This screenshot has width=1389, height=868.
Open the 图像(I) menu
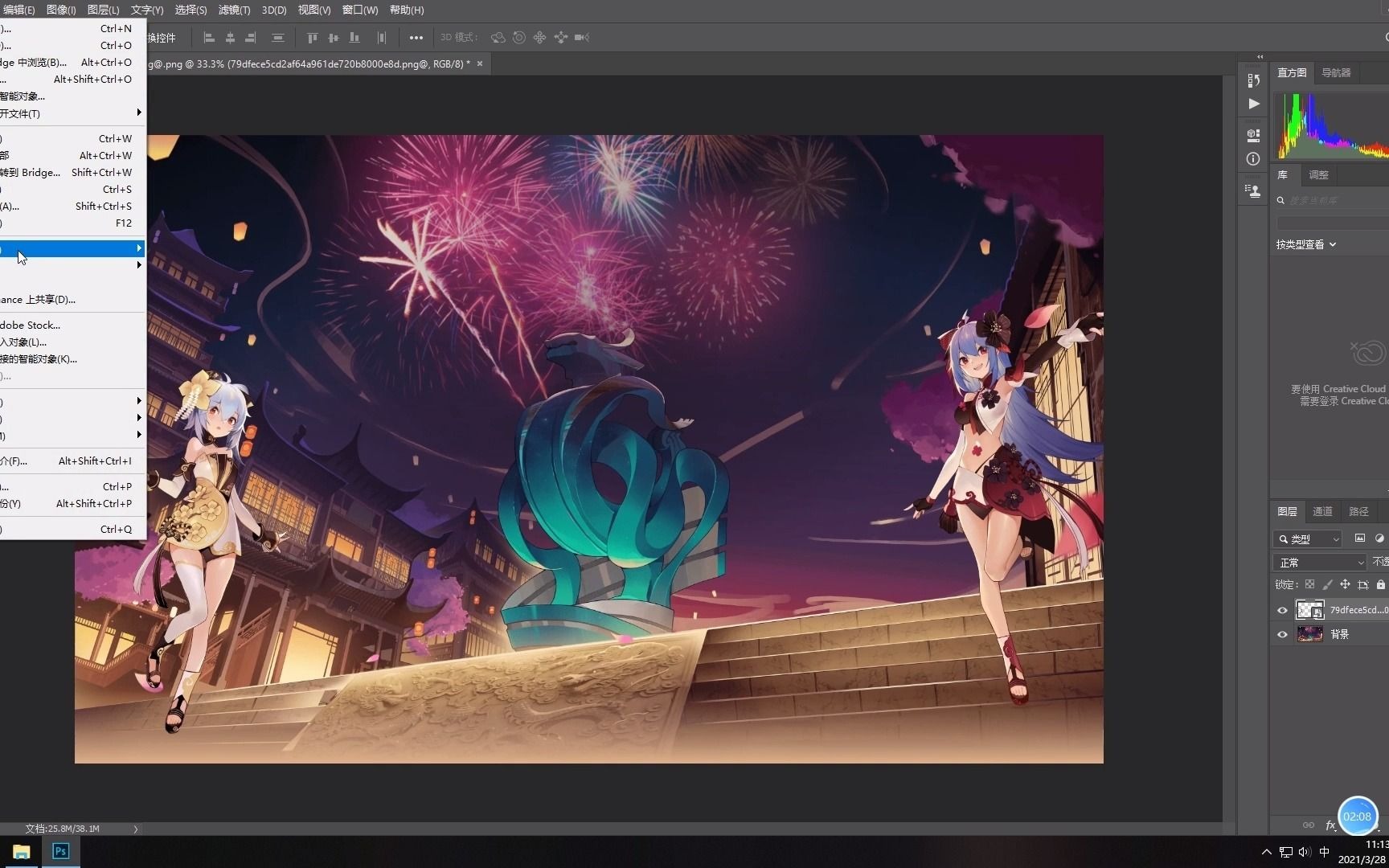(61, 10)
